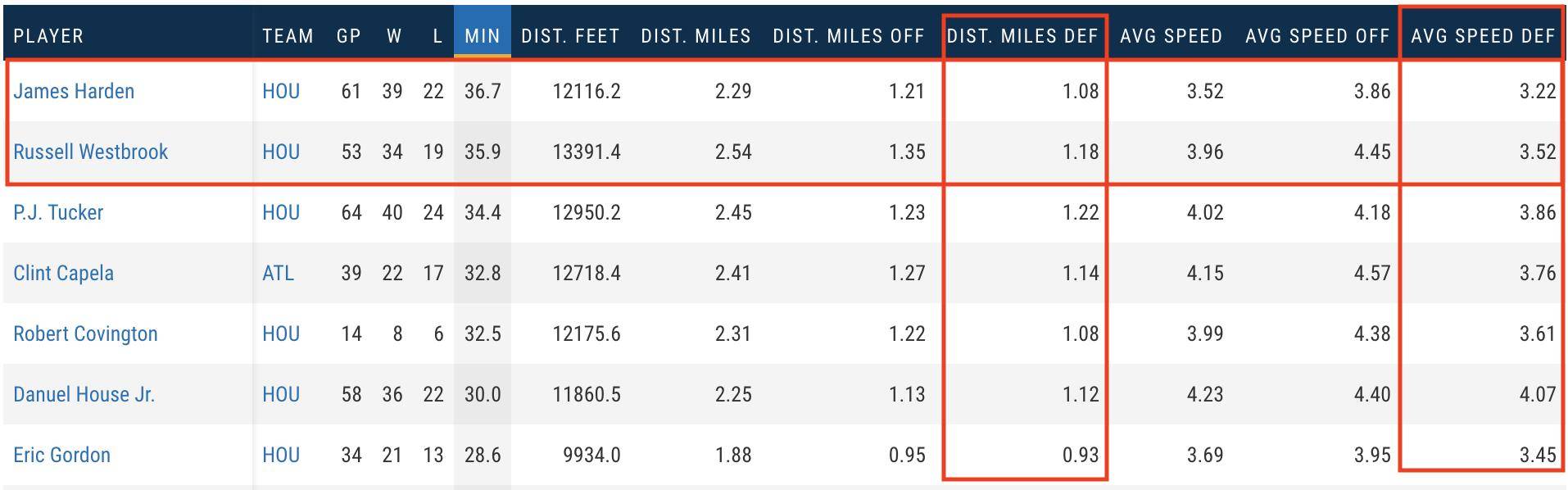Click the P.J. Tucker player name
The width and height of the screenshot is (1568, 490).
[58, 212]
